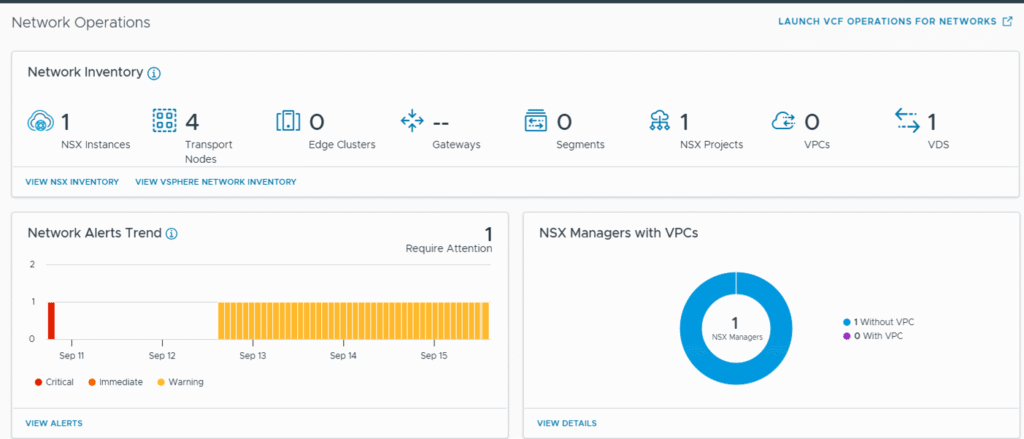Open the Network Alerts Trend info icon
The height and width of the screenshot is (439, 1024).
[x=171, y=234]
